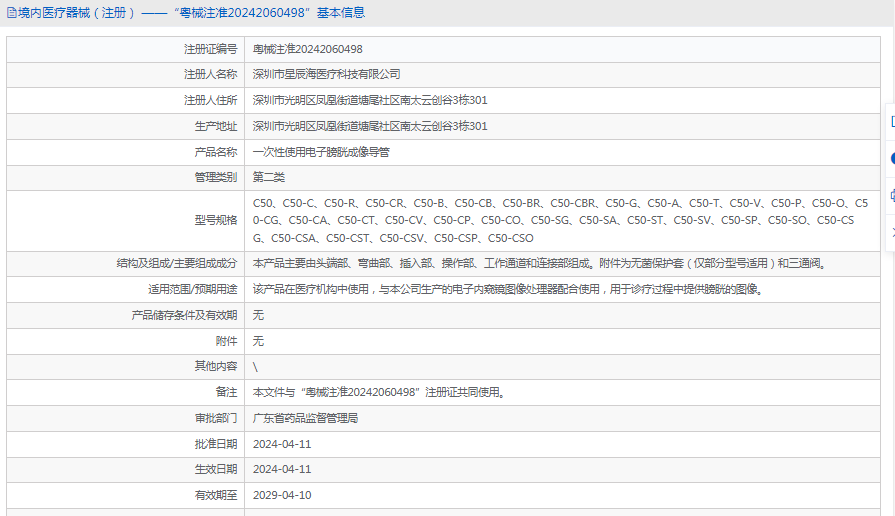Click the expiry date 2029-04-10
895x516 pixels.
coord(282,495)
